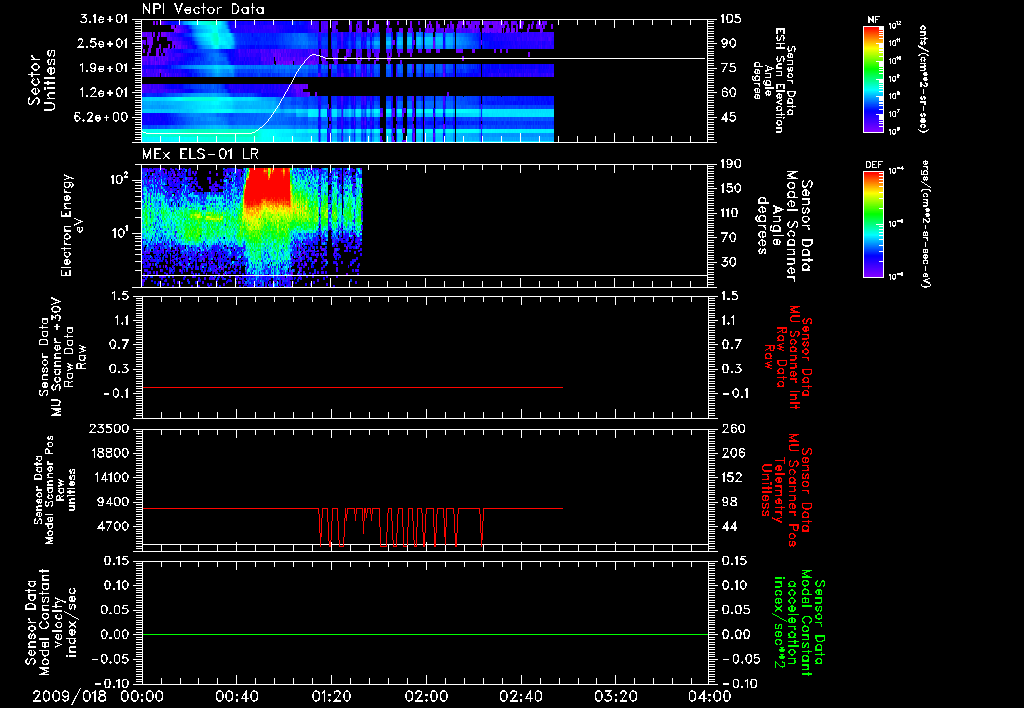The width and height of the screenshot is (1024, 708).
Task: Click the "DEF" label above the color bar
Action: 873,165
